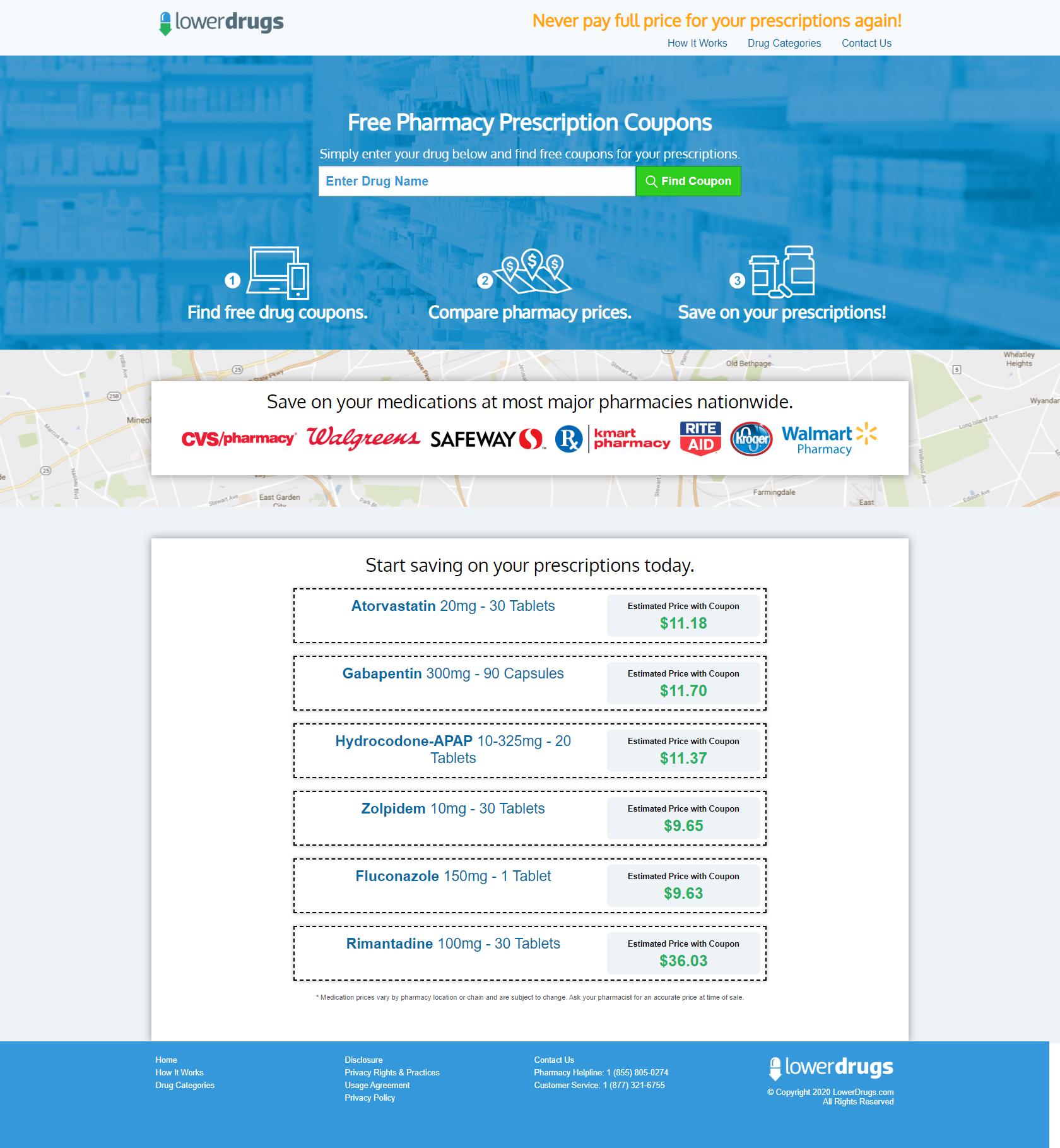Click the Walgreens logo

363,438
